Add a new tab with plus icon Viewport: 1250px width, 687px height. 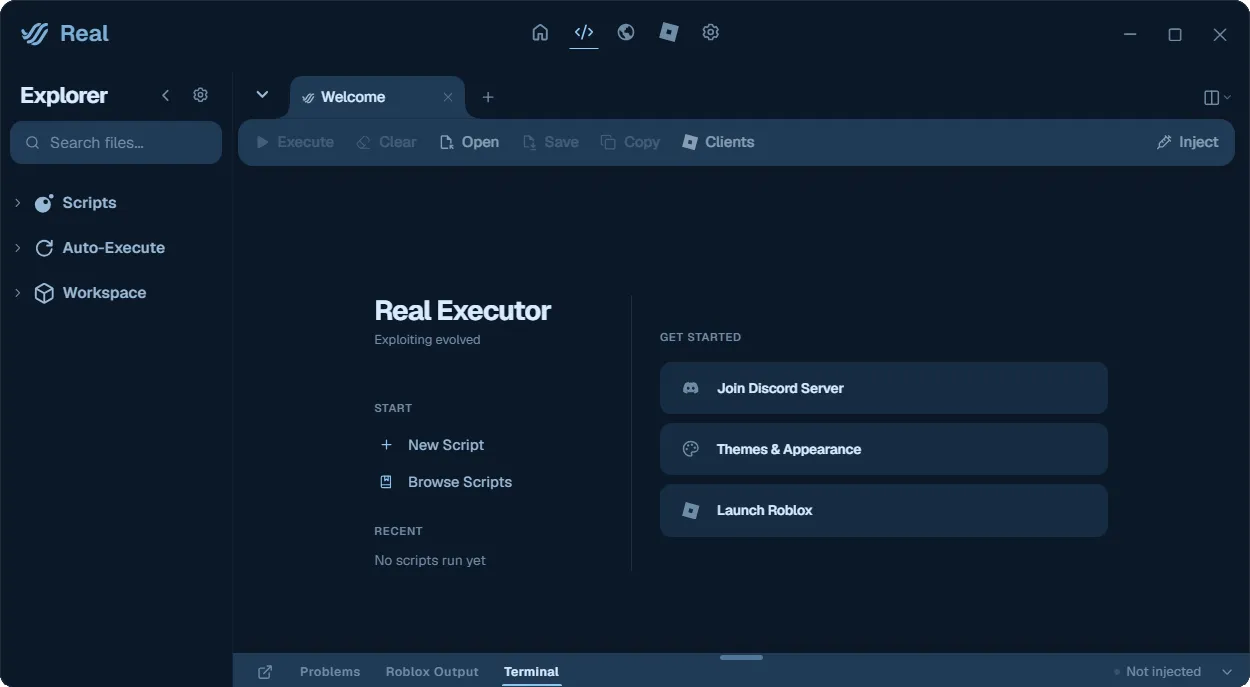point(488,97)
